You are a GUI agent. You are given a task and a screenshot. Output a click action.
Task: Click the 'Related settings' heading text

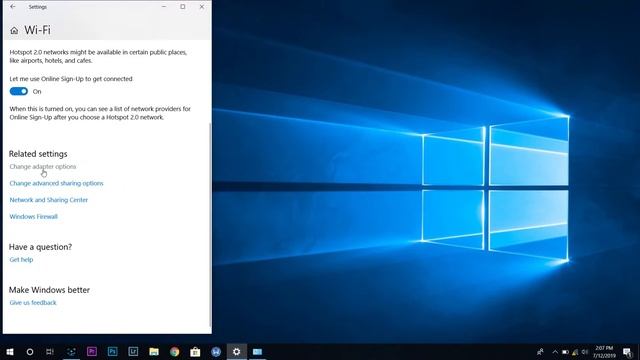38,154
